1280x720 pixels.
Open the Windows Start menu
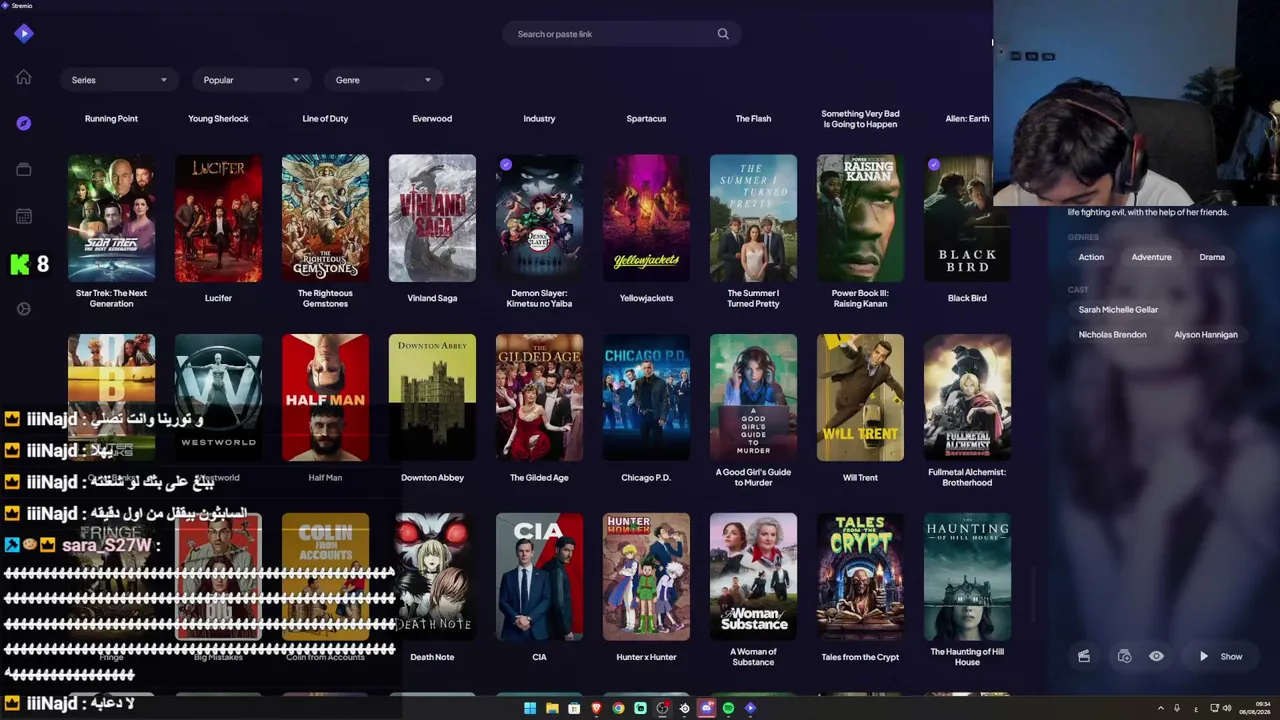click(x=530, y=708)
